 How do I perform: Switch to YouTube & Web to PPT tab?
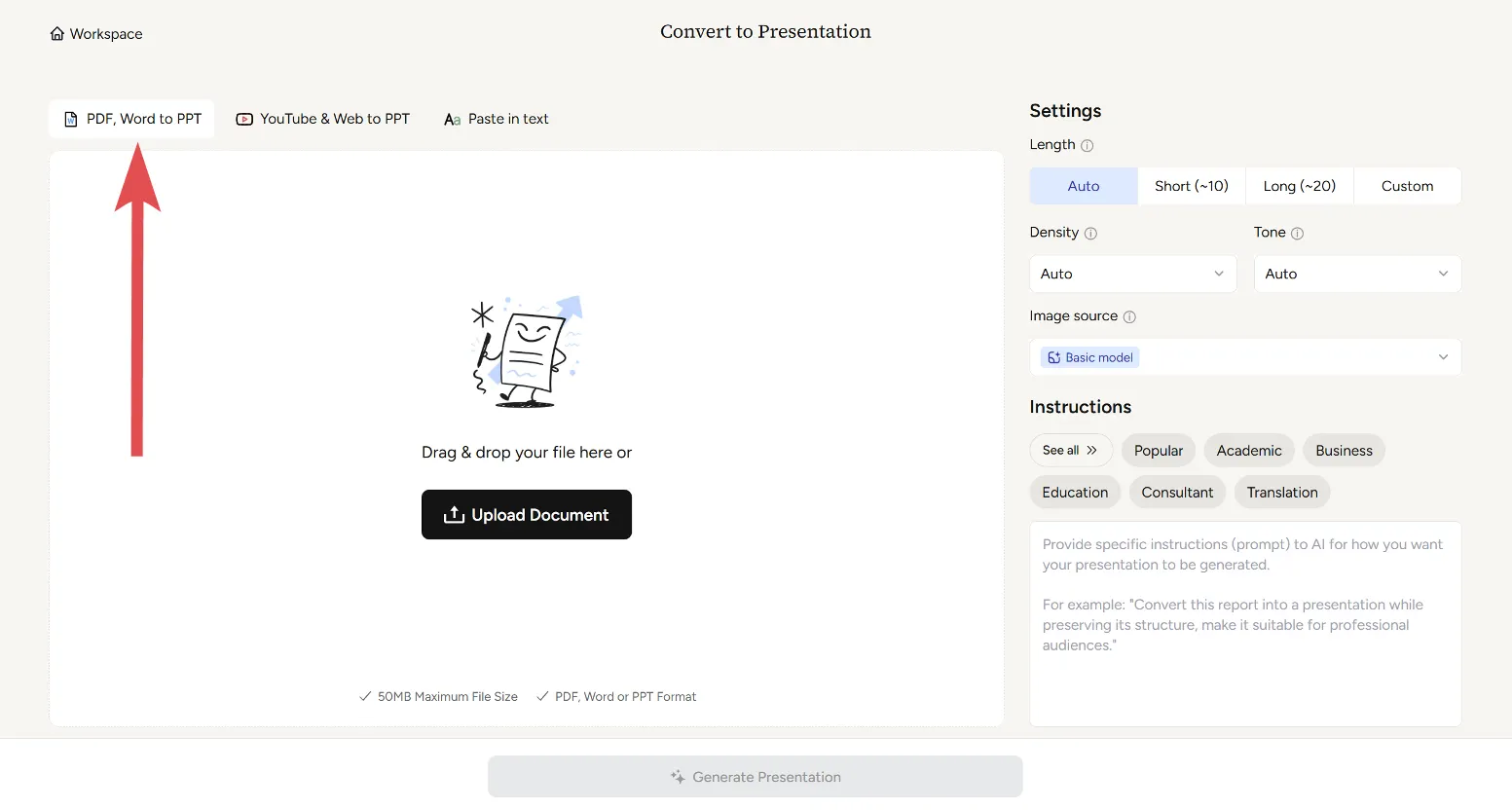[x=323, y=119]
